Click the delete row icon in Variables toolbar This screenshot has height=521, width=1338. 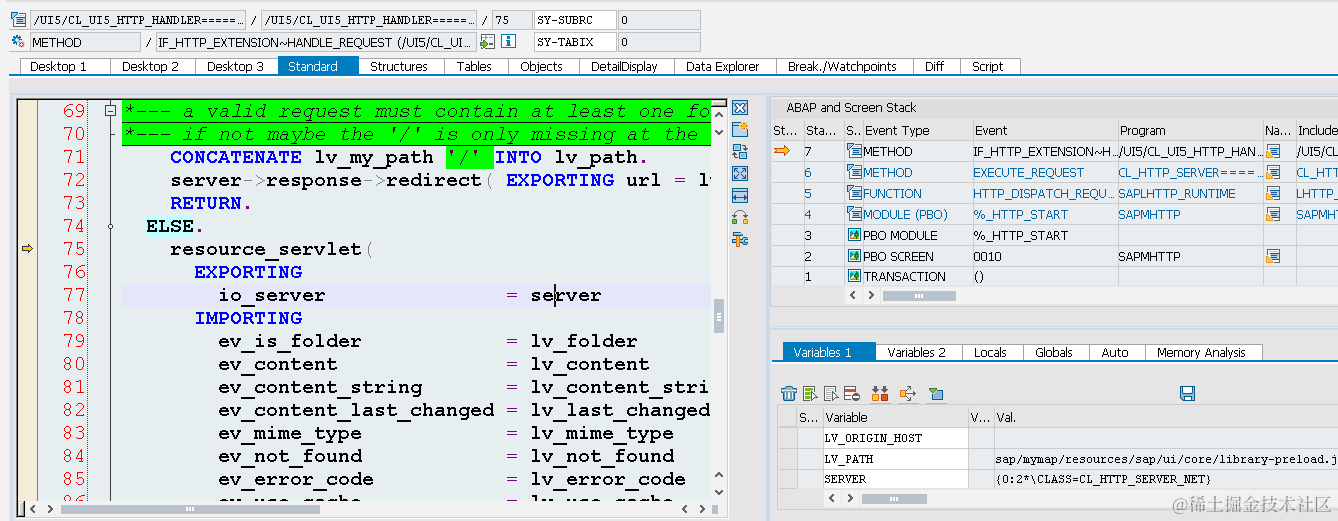coord(851,394)
